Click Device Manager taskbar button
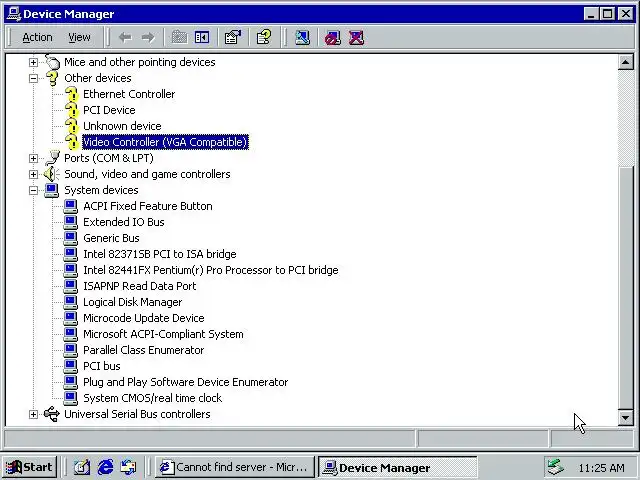The width and height of the screenshot is (640, 480). tap(398, 467)
